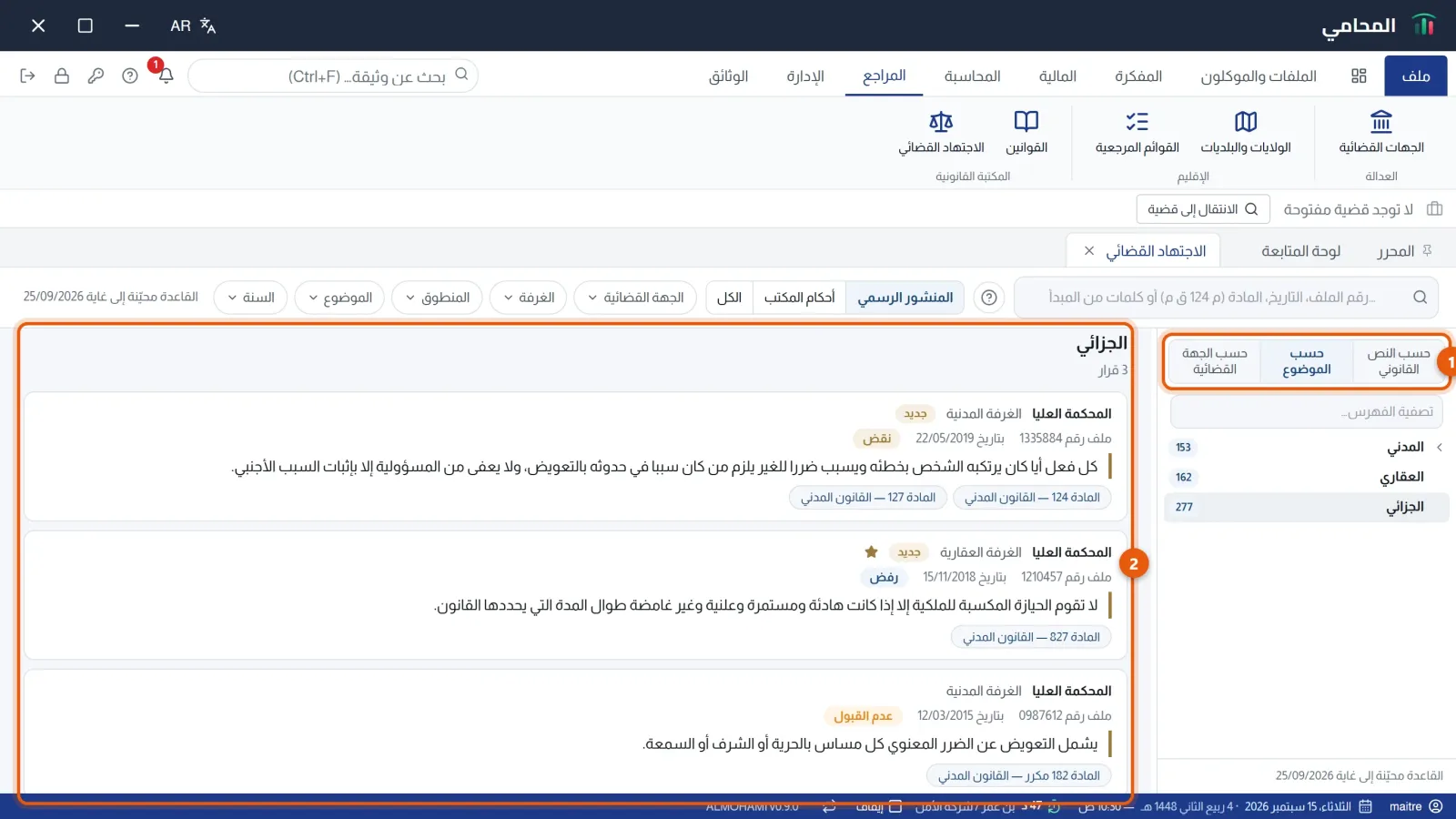Image resolution: width=1456 pixels, height=819 pixels.
Task: Click the key icon in the top bar
Action: (x=96, y=76)
